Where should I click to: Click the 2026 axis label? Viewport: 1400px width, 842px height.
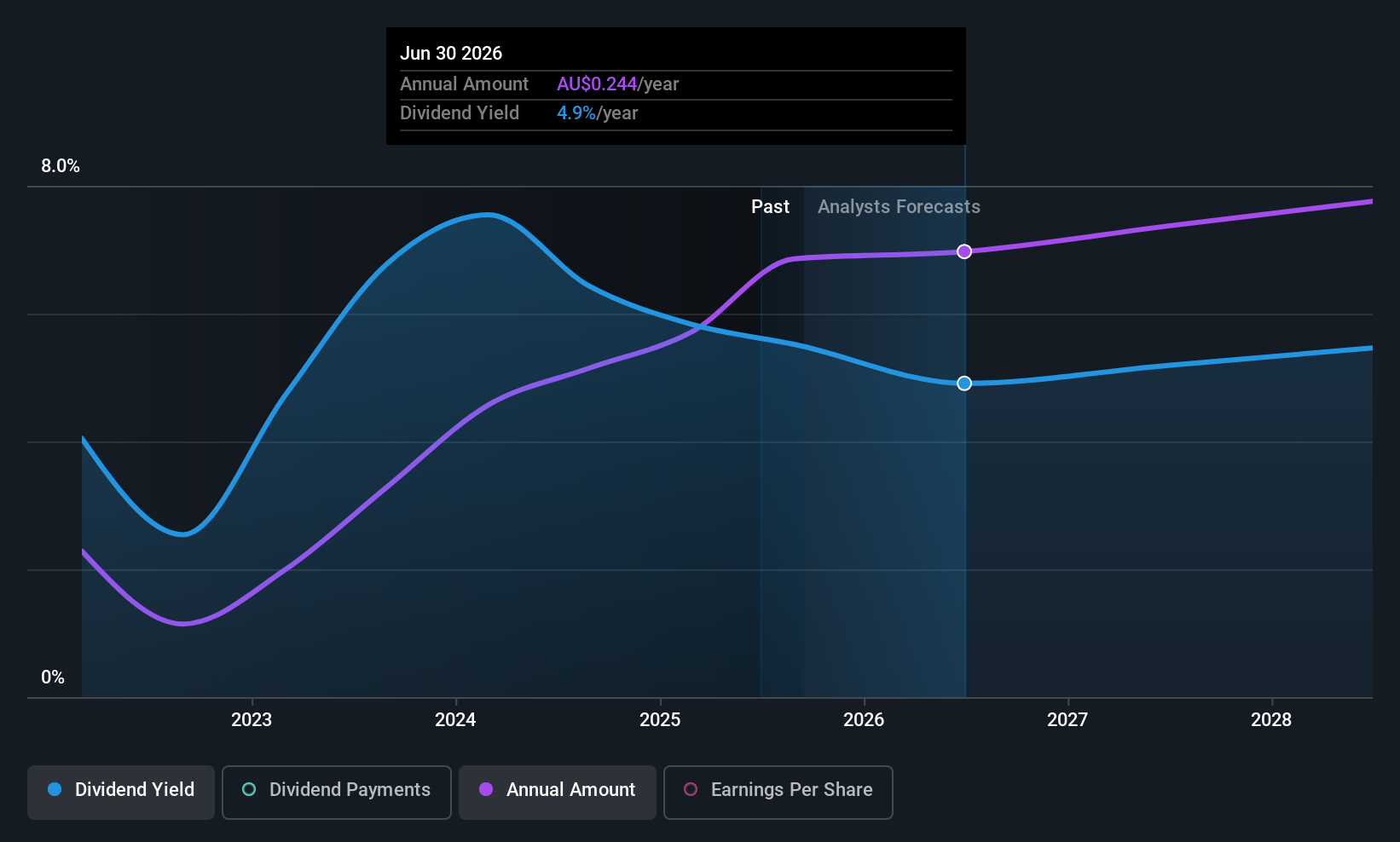click(x=864, y=720)
